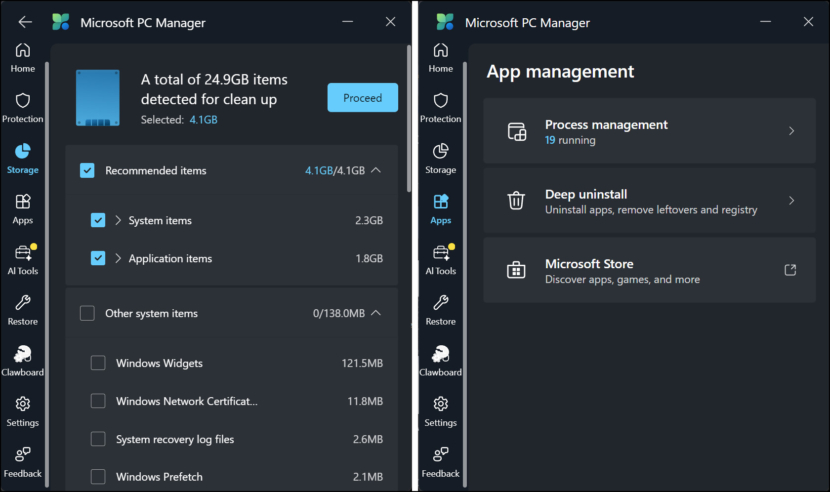The height and width of the screenshot is (492, 830).
Task: Open the Microsoft Store title
Action: (x=589, y=264)
